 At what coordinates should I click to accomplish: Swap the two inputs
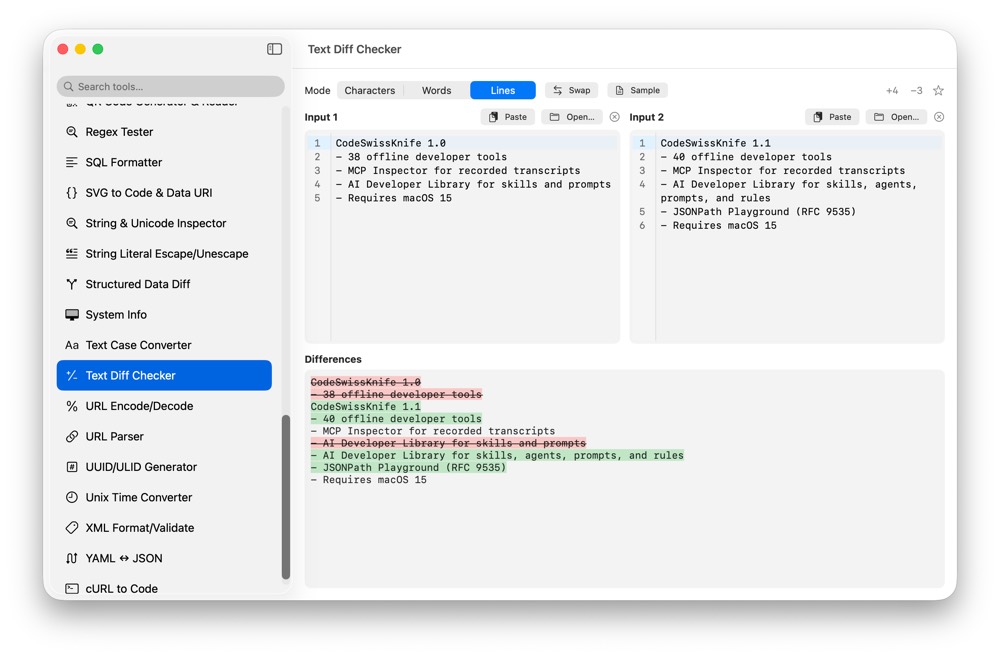[571, 90]
